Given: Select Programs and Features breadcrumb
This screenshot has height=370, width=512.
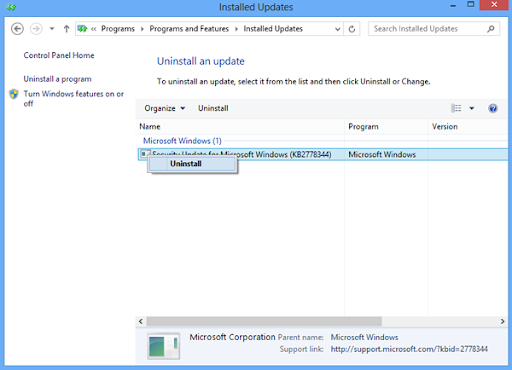Looking at the screenshot, I should 189,29.
